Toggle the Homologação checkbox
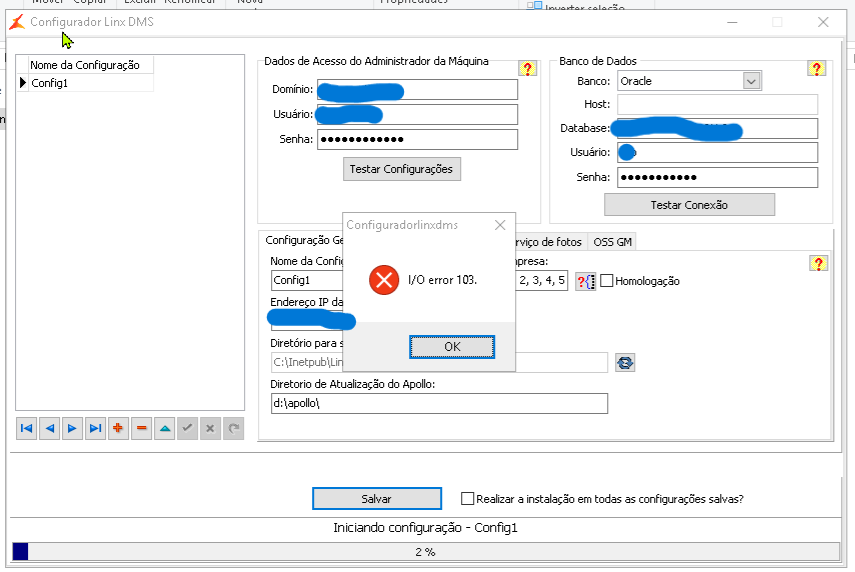Image resolution: width=855 pixels, height=572 pixels. click(x=606, y=281)
